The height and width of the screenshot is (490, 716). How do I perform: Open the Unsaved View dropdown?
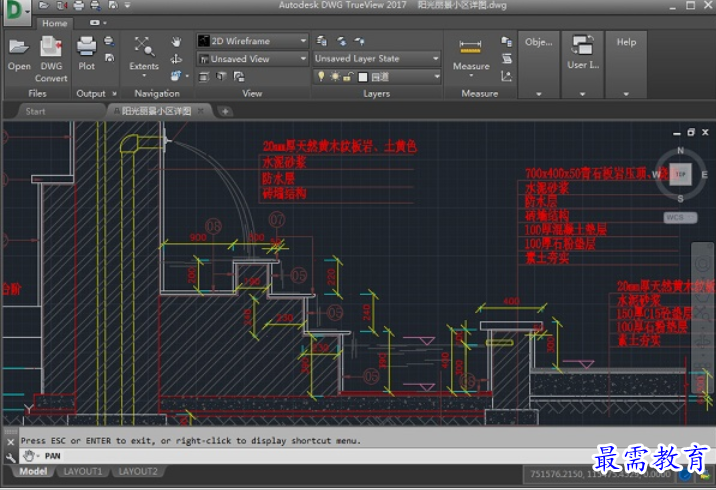[x=252, y=59]
